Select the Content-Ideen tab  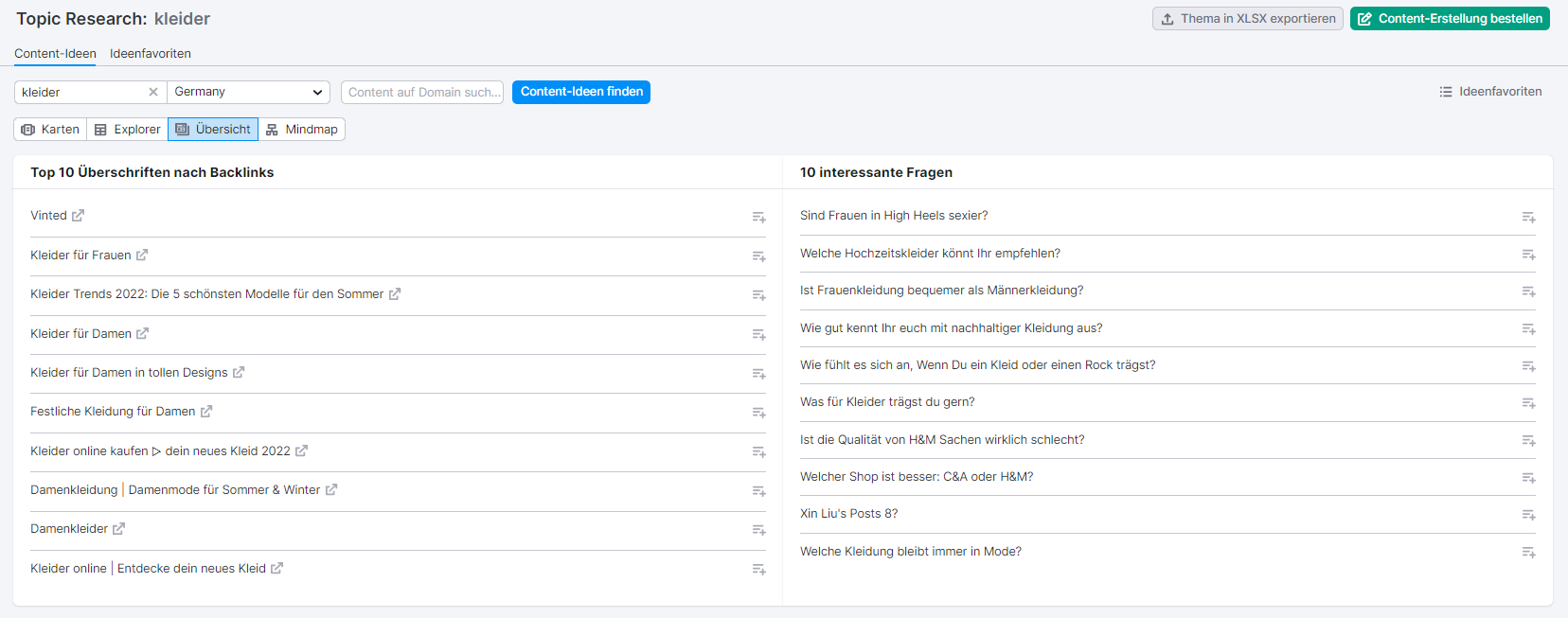click(55, 54)
